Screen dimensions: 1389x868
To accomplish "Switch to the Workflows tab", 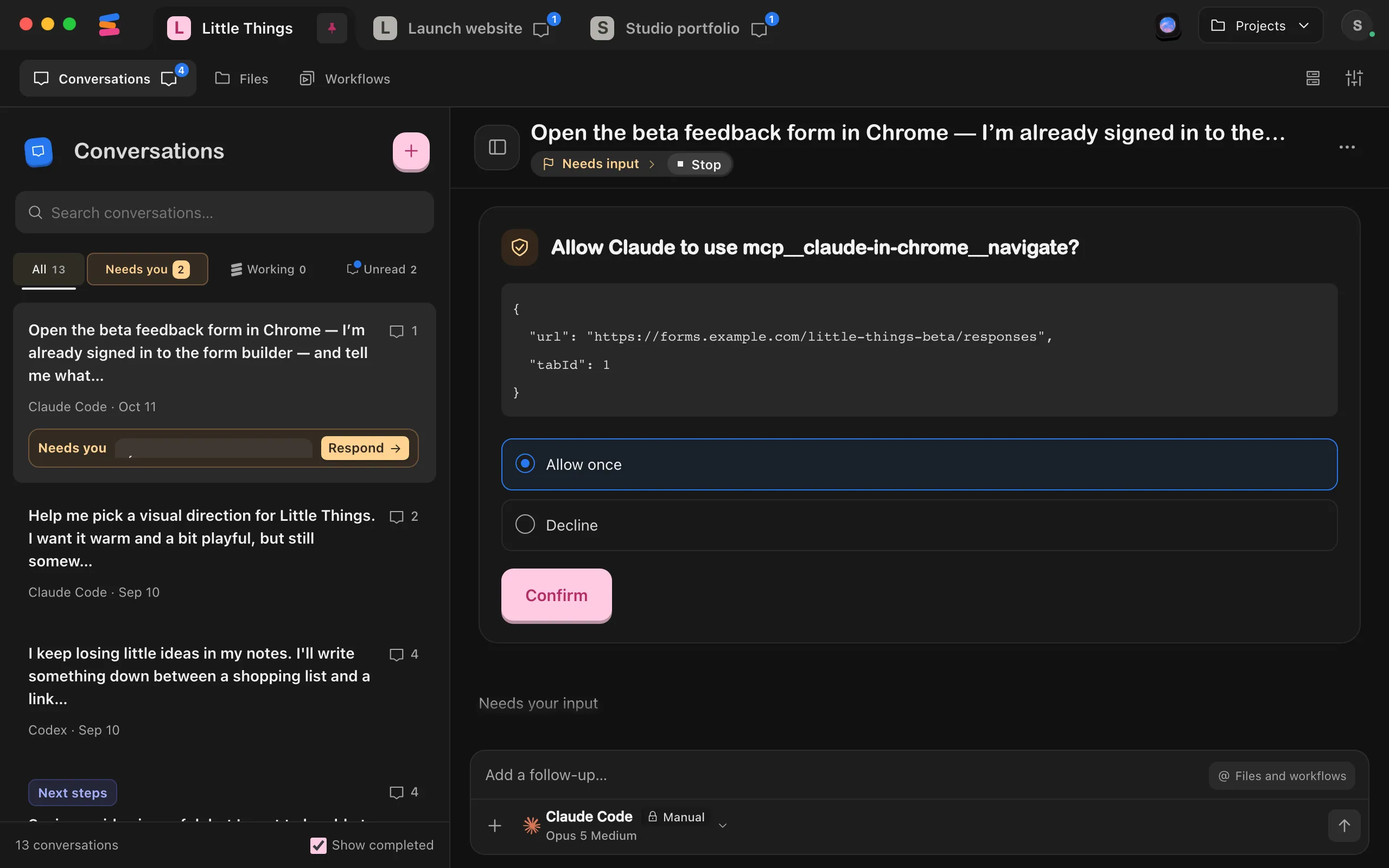I will [x=345, y=79].
